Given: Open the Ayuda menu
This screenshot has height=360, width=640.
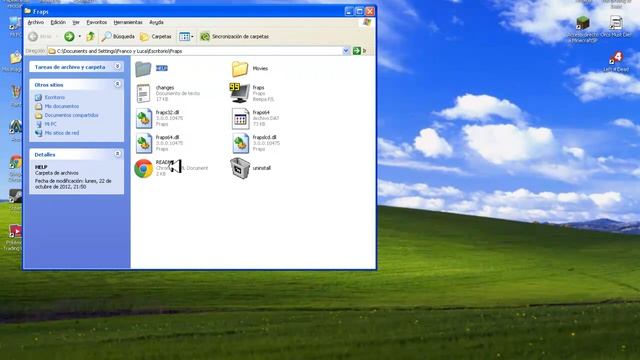Looking at the screenshot, I should click(156, 22).
